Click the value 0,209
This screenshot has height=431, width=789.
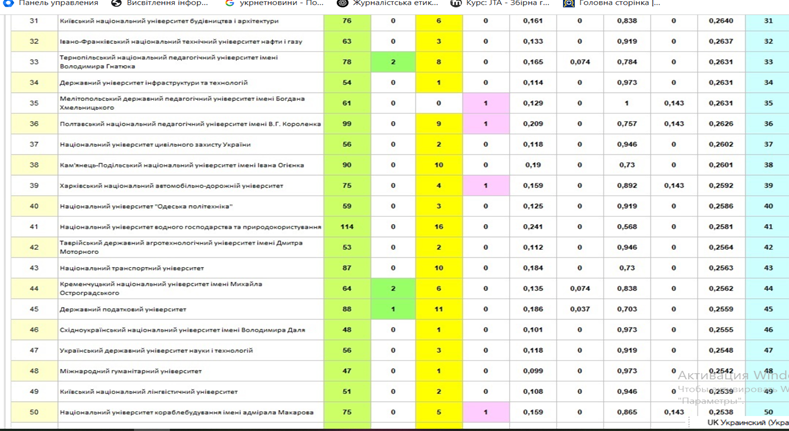click(533, 124)
